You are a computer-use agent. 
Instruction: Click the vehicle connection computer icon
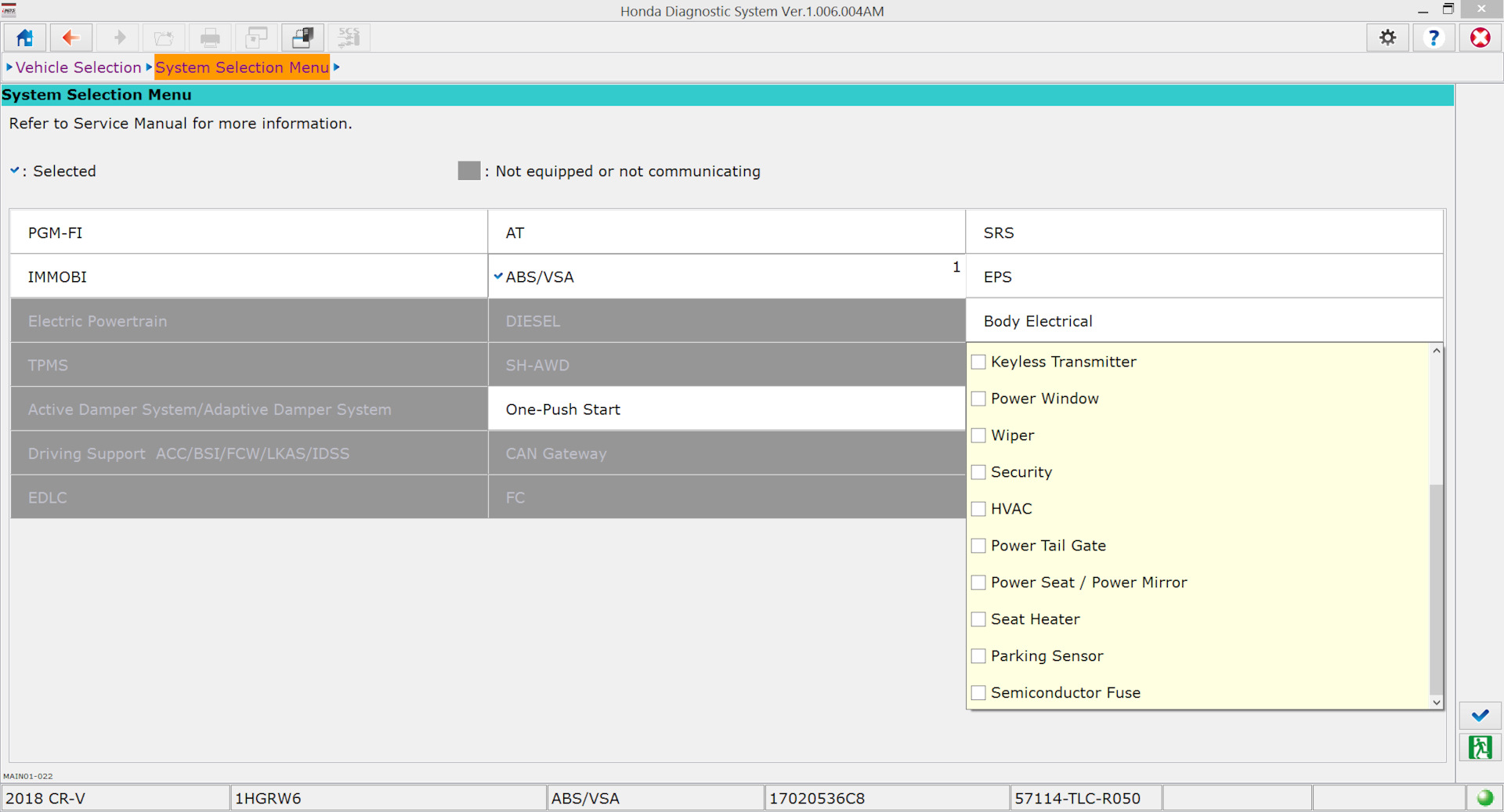tap(302, 38)
